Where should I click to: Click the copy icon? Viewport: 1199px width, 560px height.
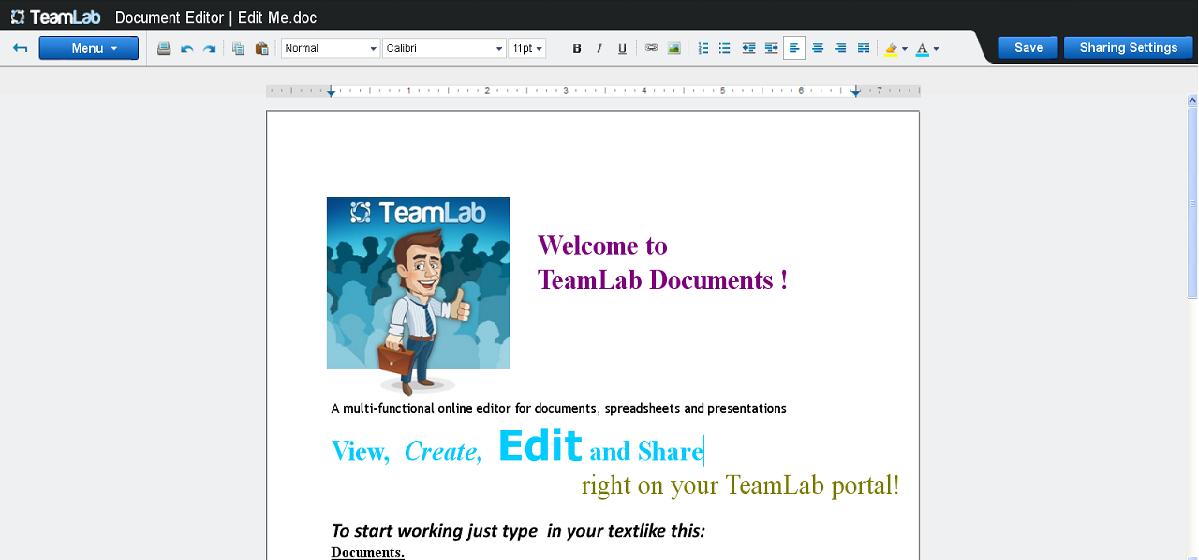coord(239,48)
